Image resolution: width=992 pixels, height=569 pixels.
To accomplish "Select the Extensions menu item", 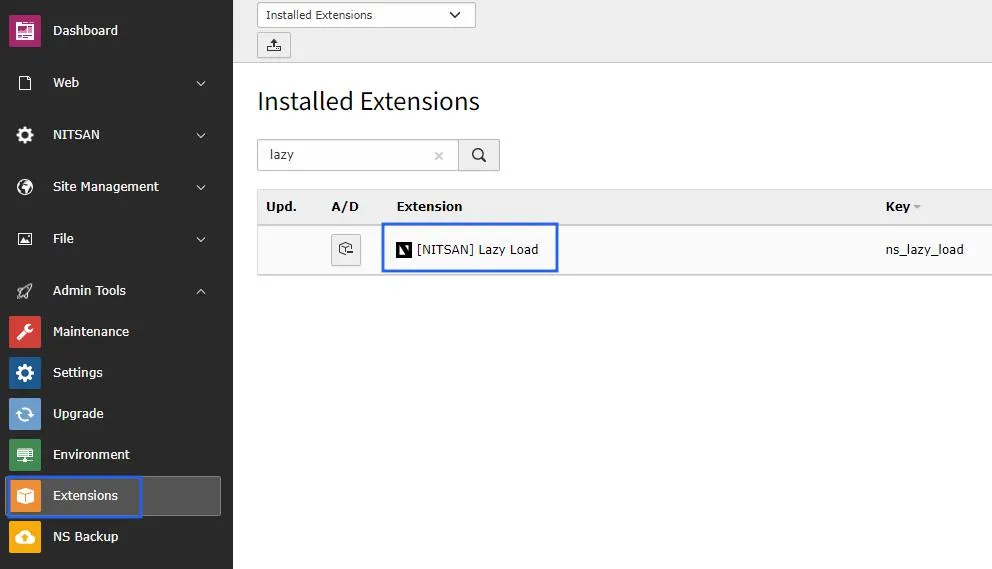I will [114, 496].
